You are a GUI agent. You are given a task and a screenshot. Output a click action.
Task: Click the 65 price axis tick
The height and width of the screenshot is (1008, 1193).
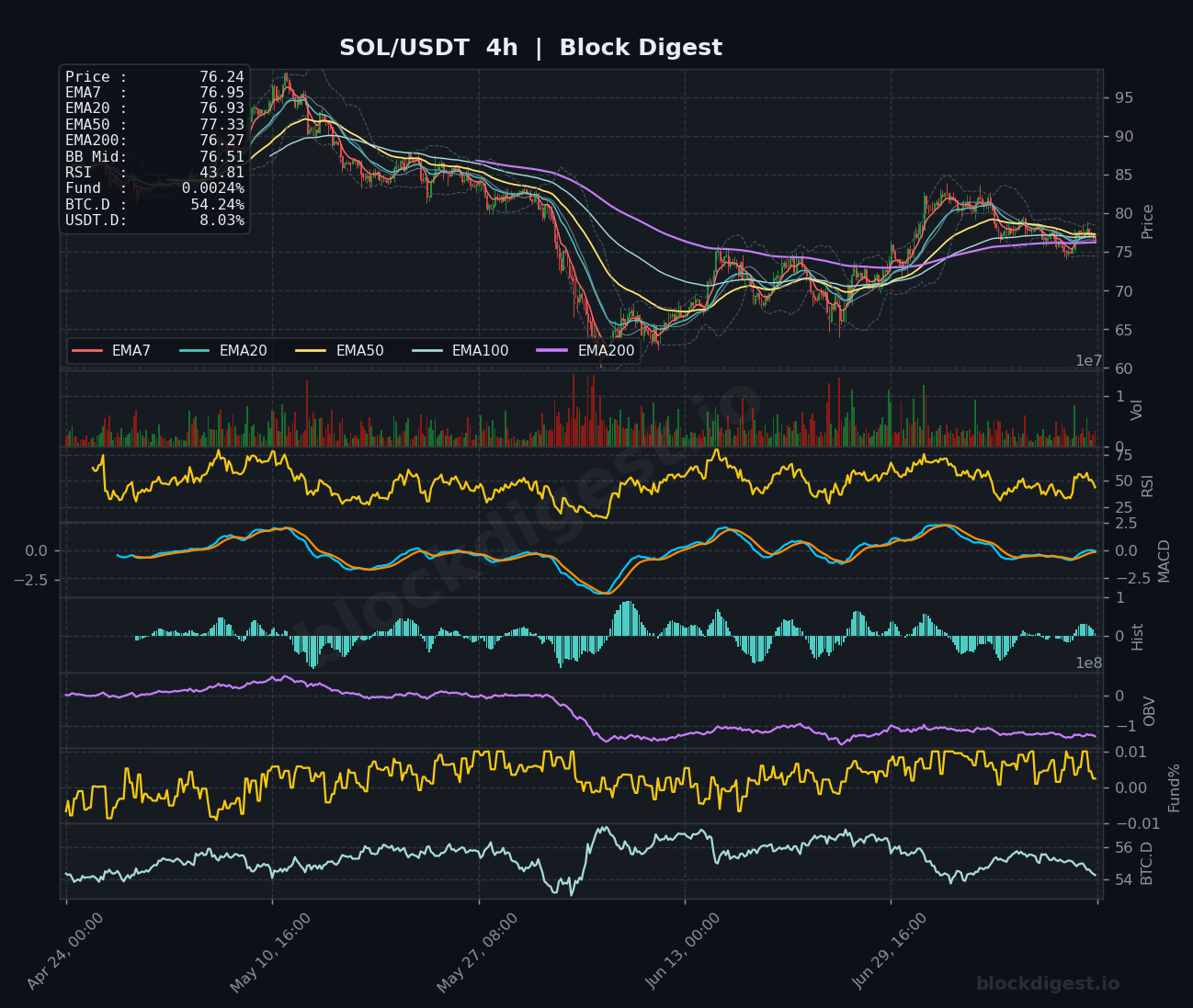pyautogui.click(x=1124, y=330)
